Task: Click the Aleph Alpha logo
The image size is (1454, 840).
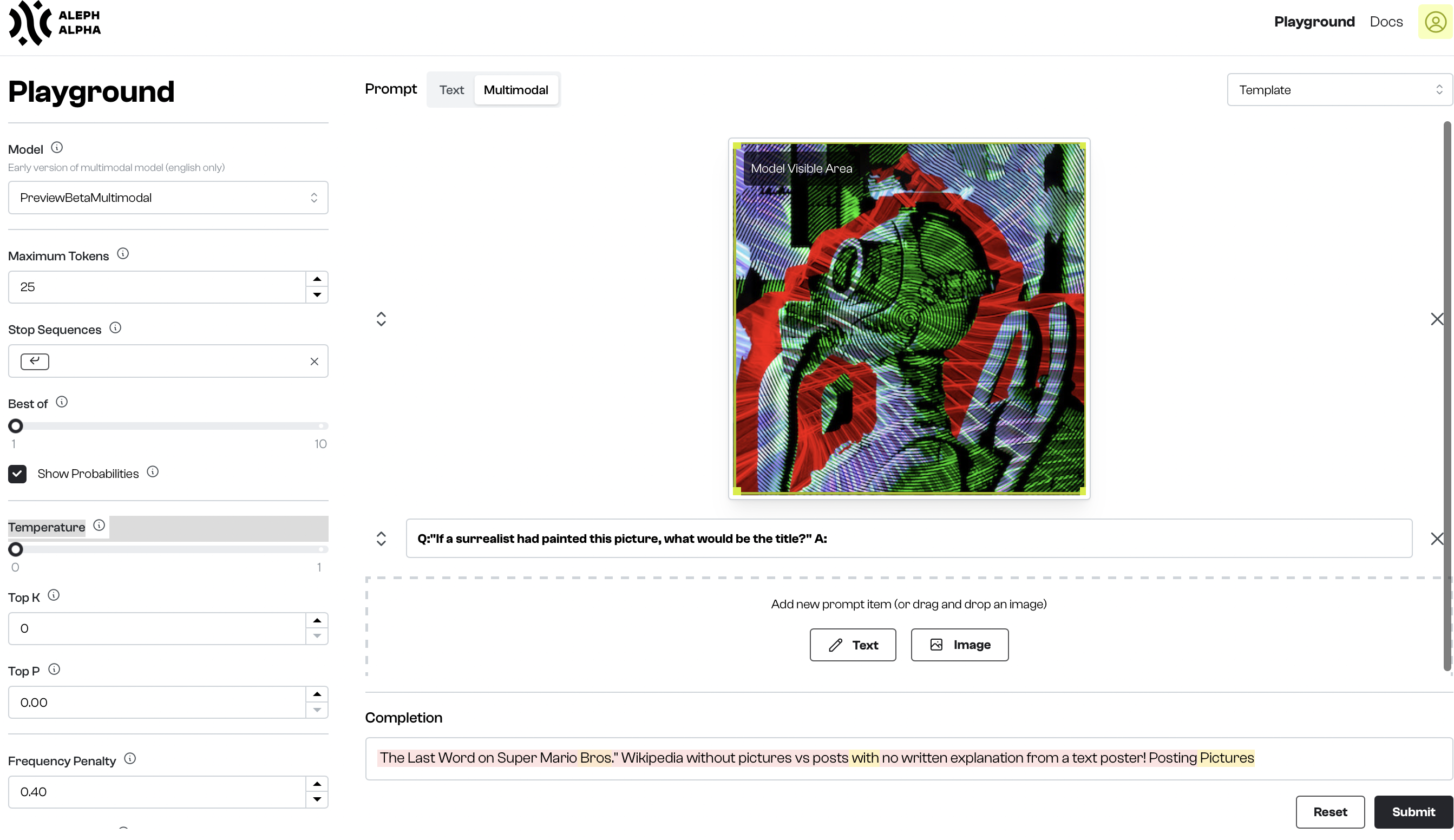Action: tap(55, 23)
